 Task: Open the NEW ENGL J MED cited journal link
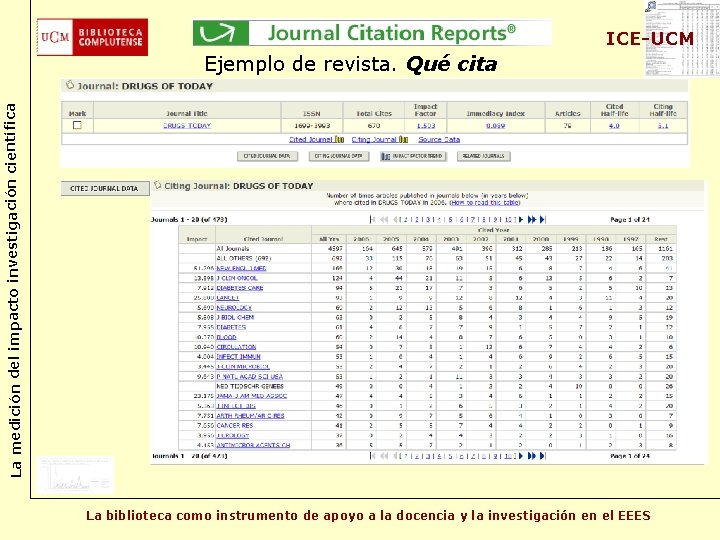241,268
